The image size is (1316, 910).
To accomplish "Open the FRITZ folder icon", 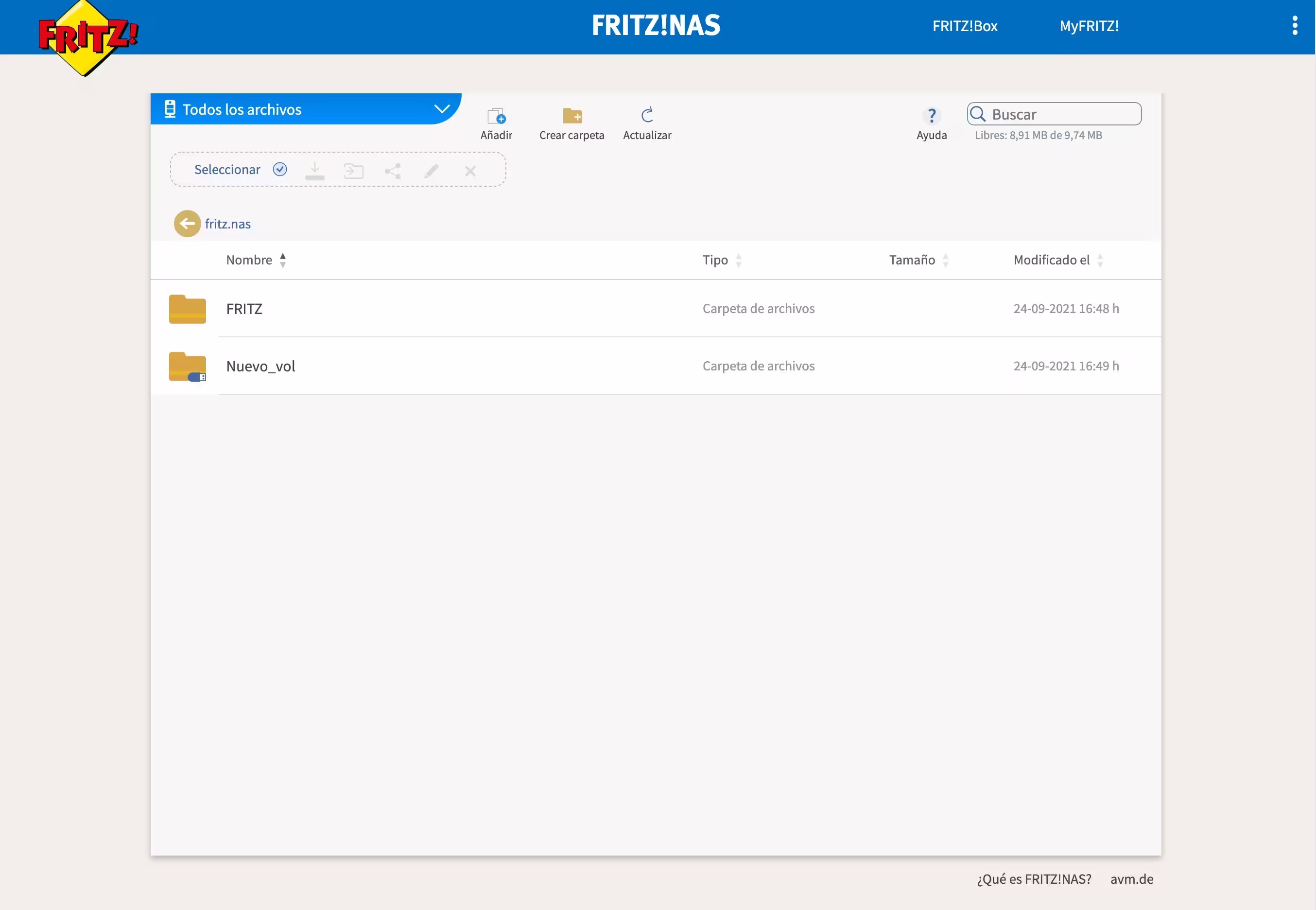I will (188, 309).
